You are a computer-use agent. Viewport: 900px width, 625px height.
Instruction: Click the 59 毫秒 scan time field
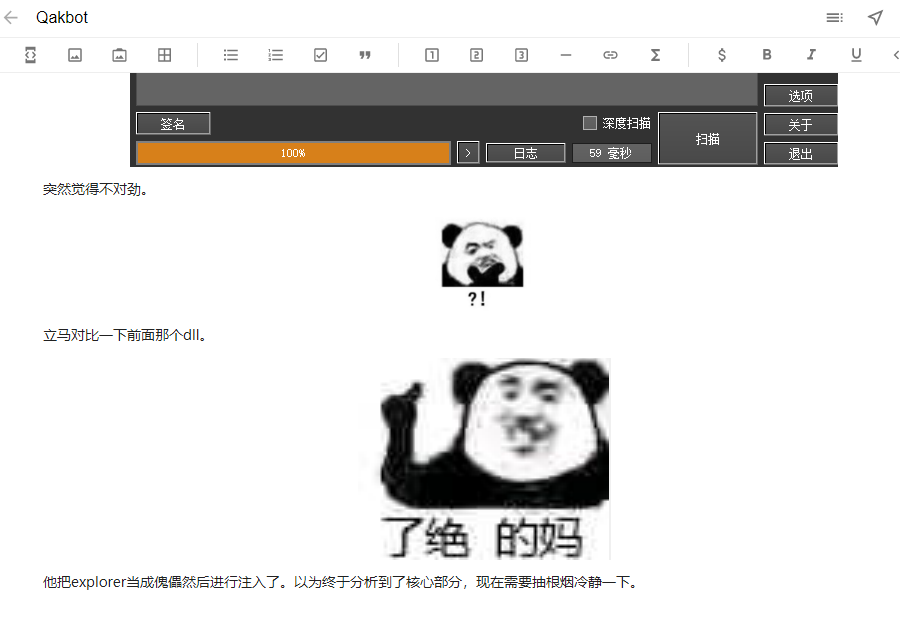(x=611, y=153)
